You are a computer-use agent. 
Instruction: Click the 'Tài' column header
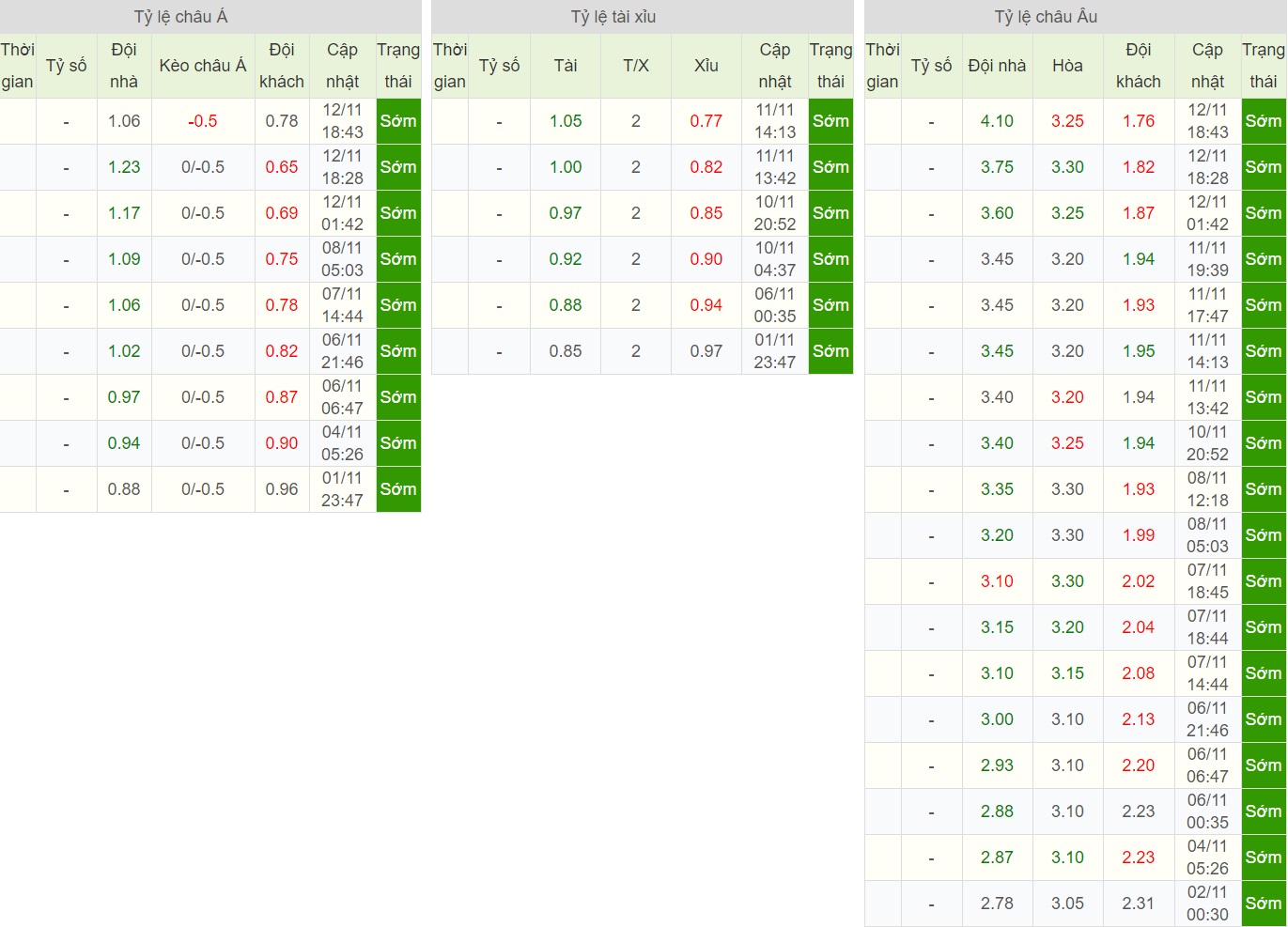566,66
